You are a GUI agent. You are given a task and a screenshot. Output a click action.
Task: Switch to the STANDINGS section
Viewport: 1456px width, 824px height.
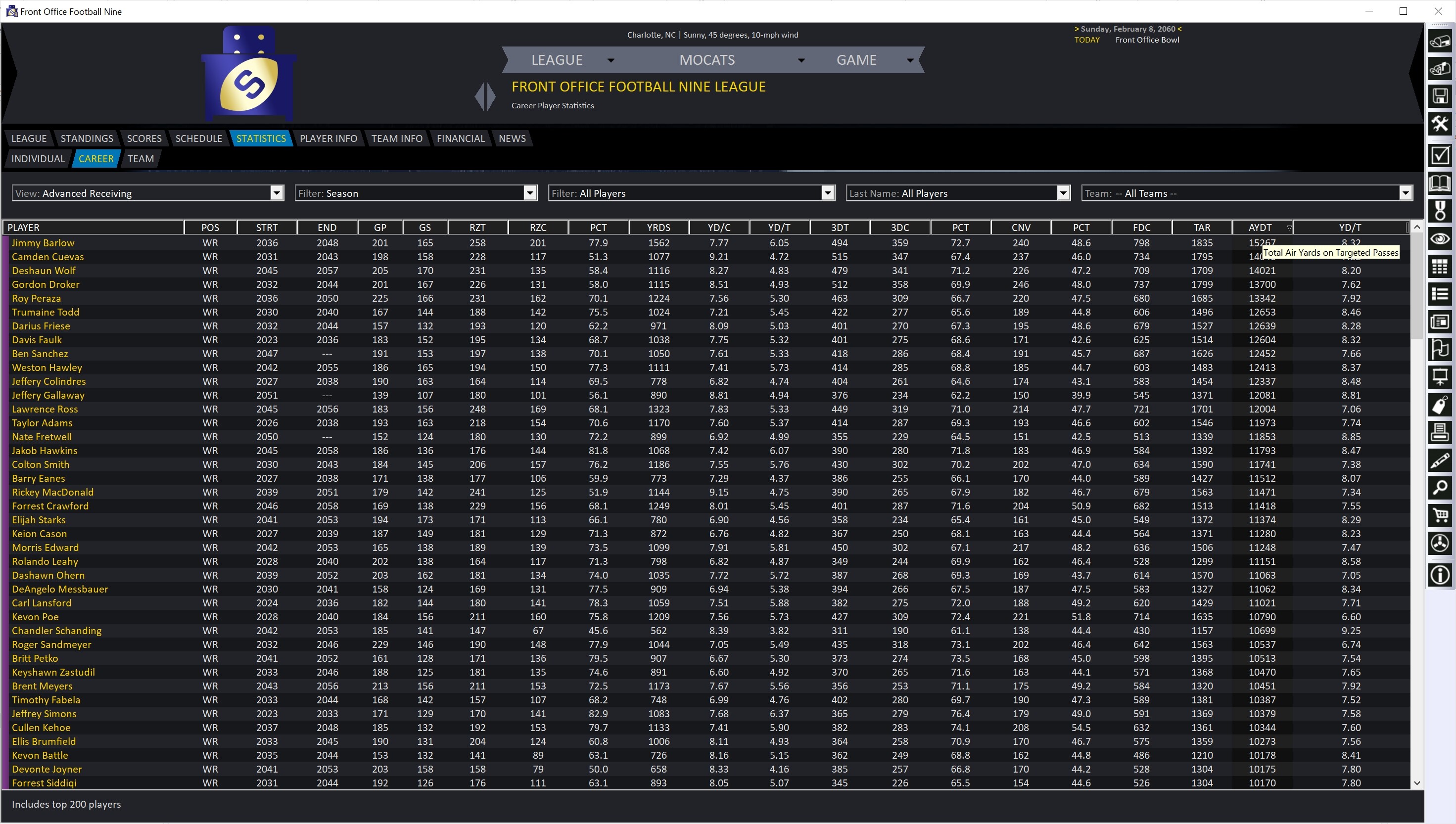[x=86, y=138]
